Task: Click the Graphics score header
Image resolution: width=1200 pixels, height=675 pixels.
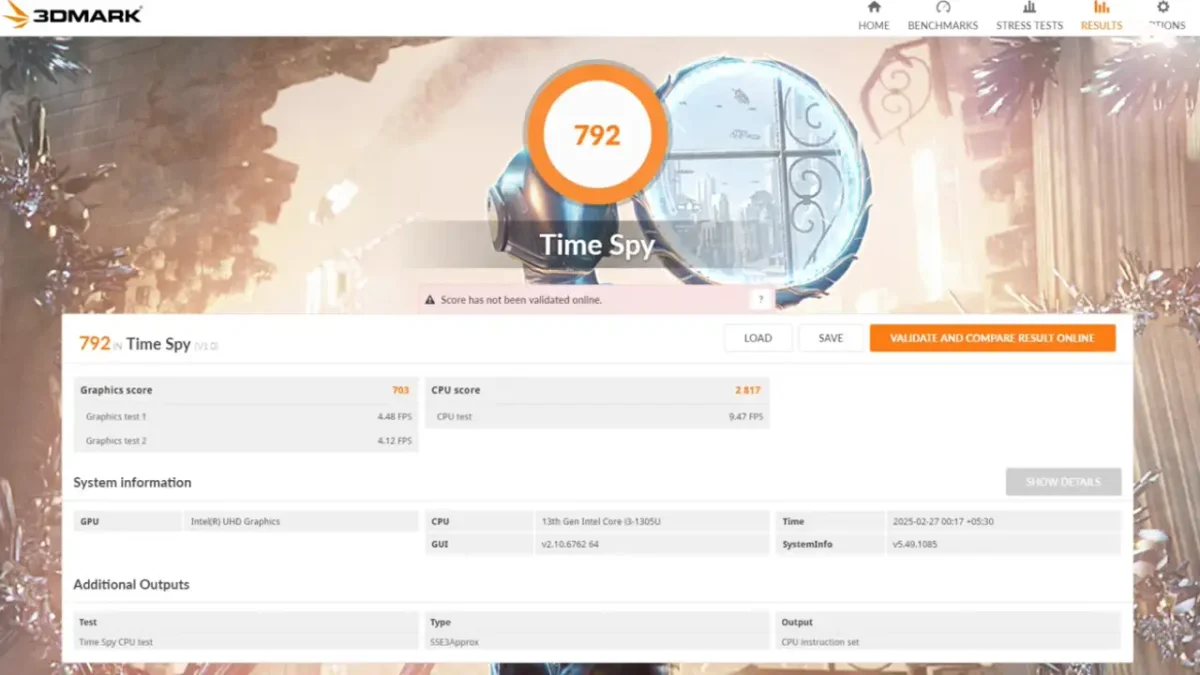Action: 117,390
